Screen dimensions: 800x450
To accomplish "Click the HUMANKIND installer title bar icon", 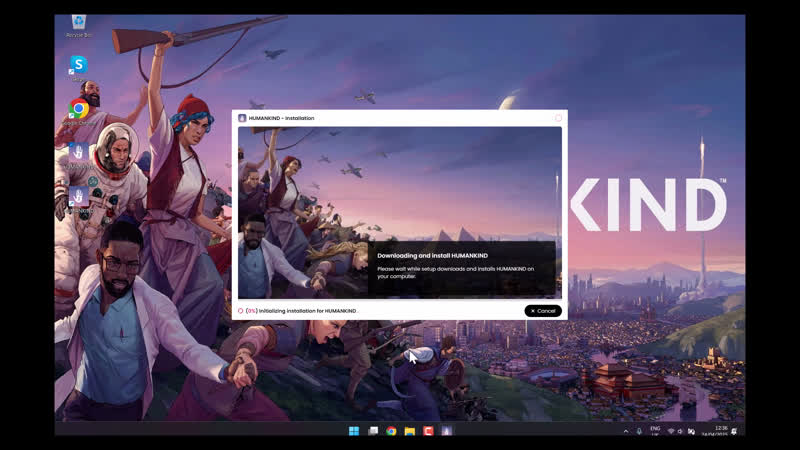I will [x=242, y=118].
